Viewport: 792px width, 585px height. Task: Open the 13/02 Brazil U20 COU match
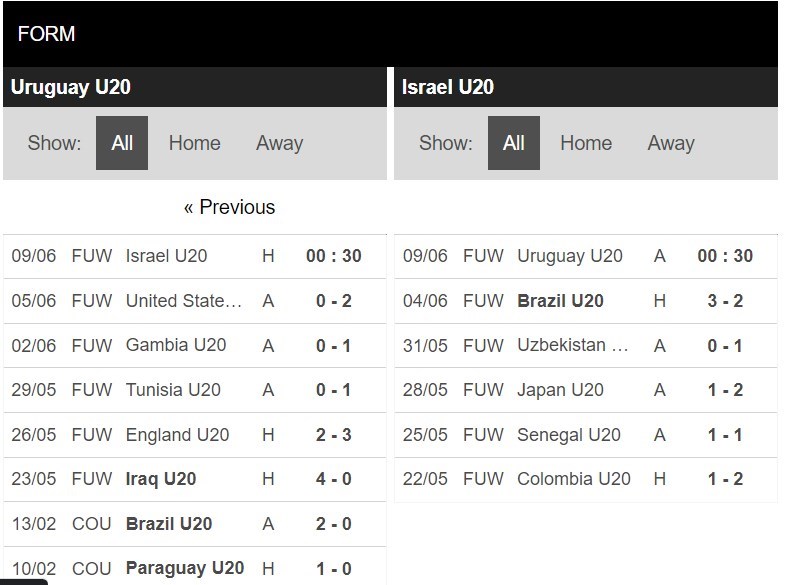click(195, 524)
